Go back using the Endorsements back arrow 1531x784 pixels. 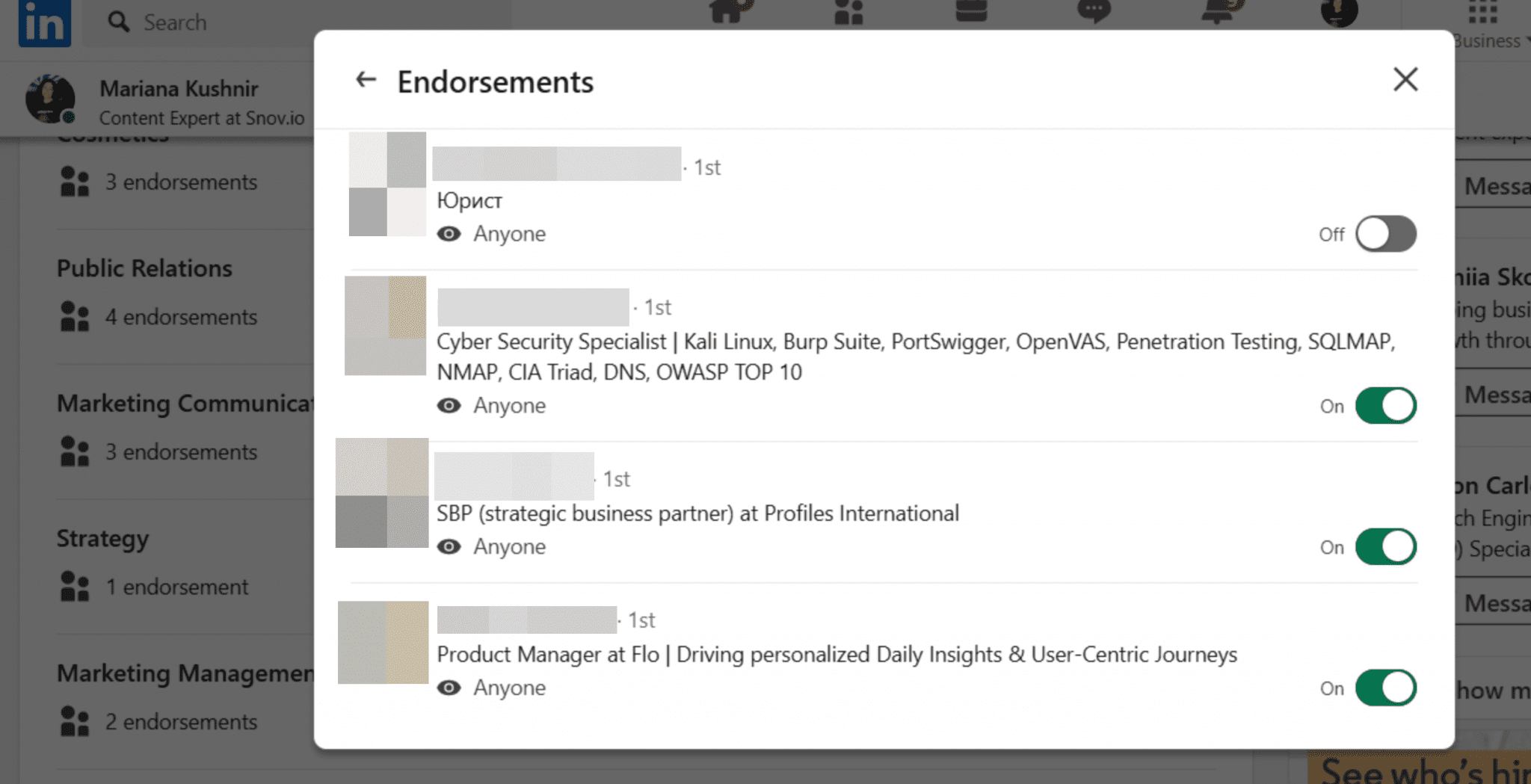point(366,79)
